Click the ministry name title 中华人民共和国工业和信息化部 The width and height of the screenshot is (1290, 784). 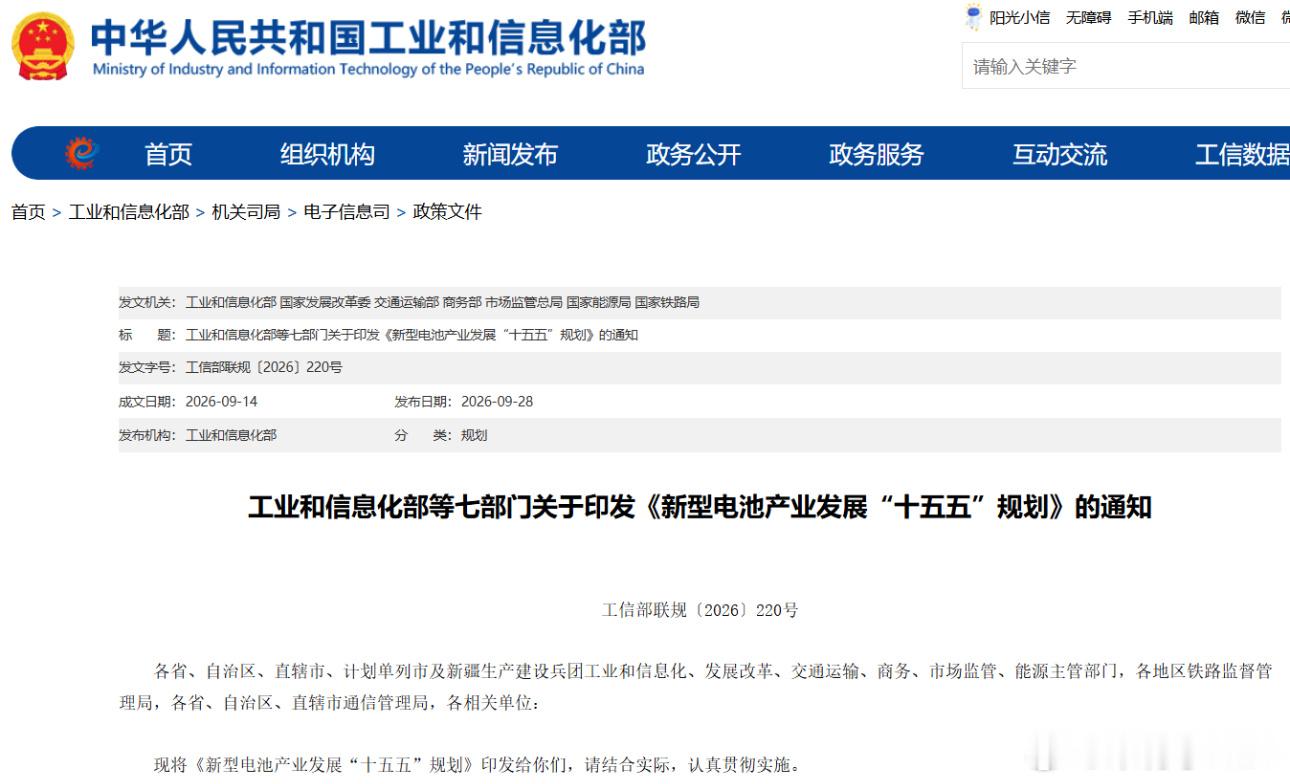368,37
